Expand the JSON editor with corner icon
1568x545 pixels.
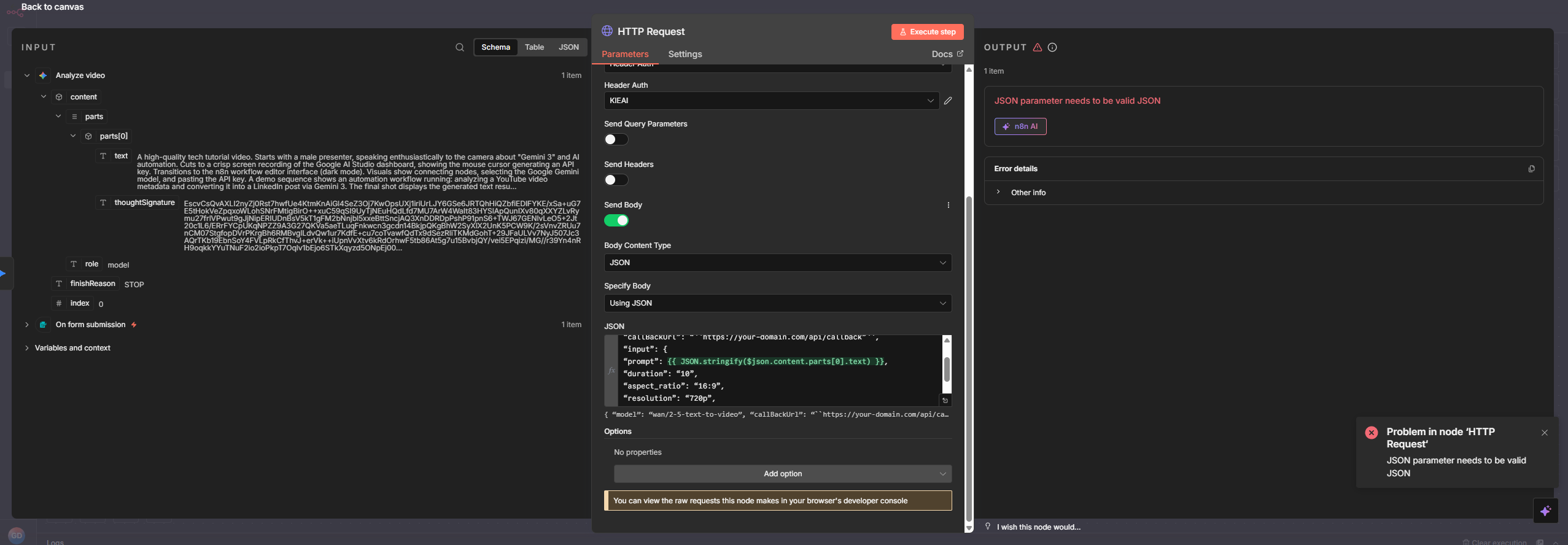945,400
